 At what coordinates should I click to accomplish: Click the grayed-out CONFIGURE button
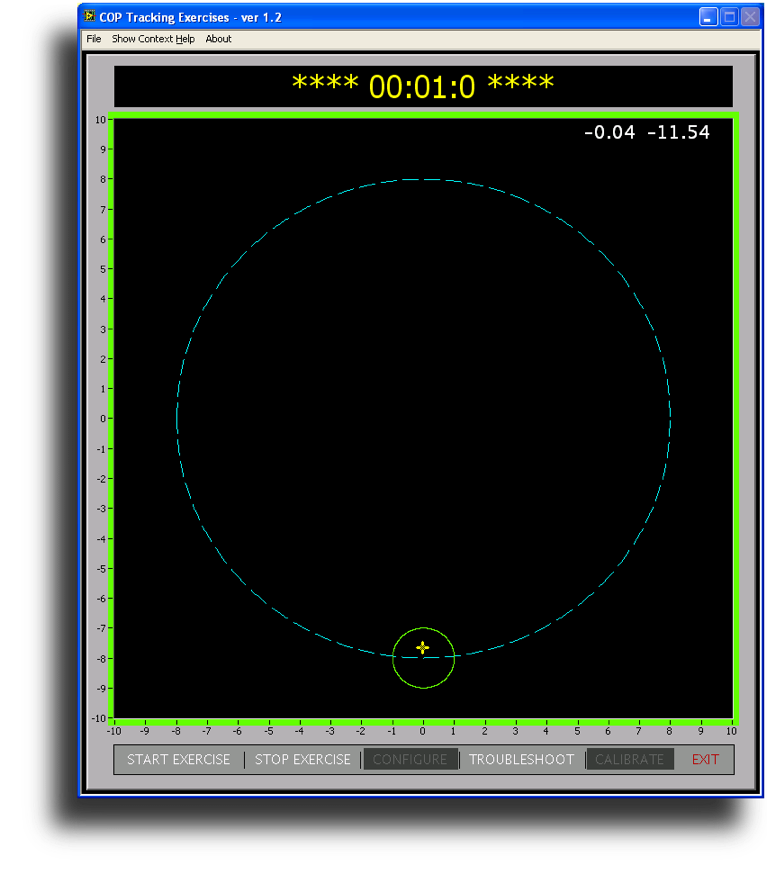pyautogui.click(x=410, y=760)
